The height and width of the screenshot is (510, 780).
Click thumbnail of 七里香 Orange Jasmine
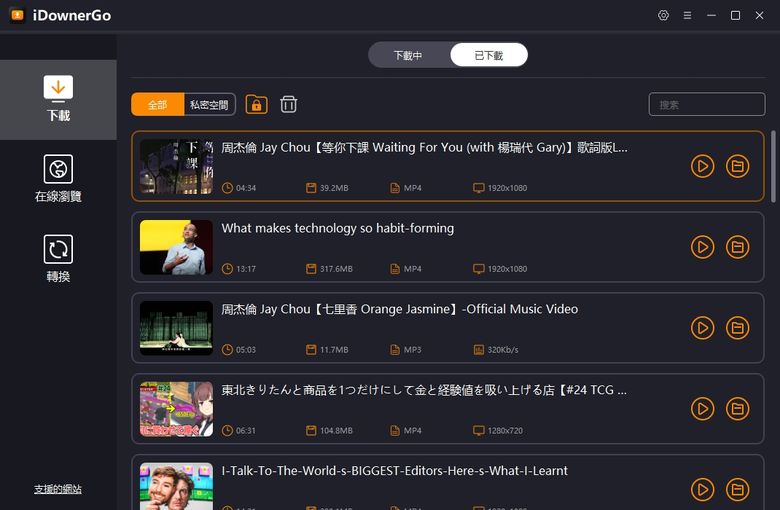point(176,328)
